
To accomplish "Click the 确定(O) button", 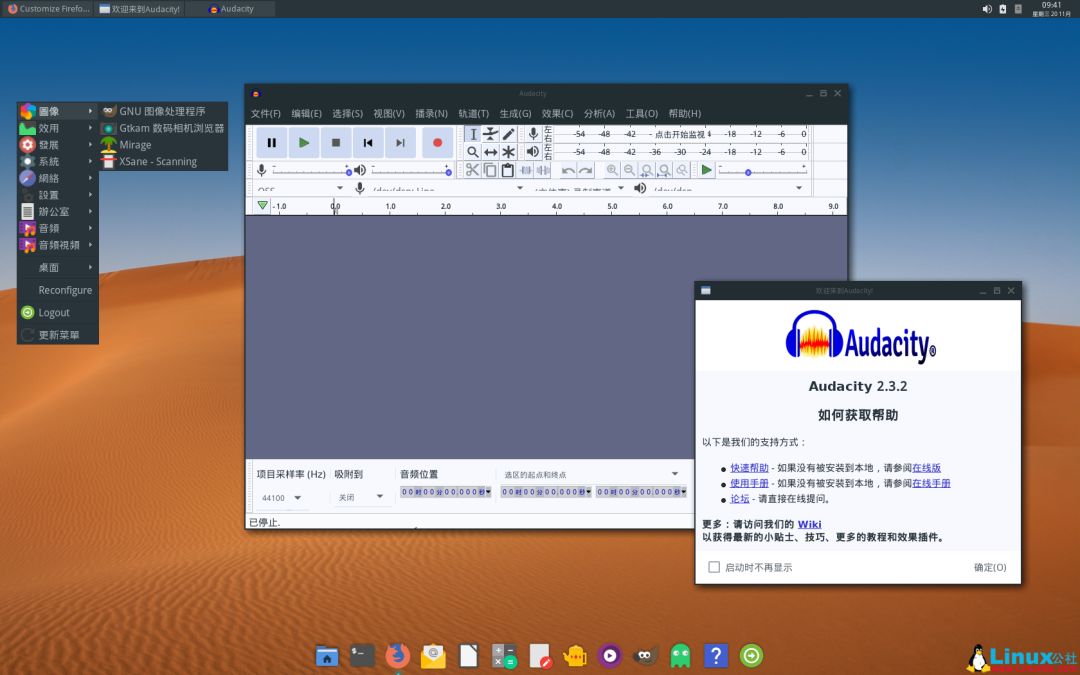I will click(x=990, y=567).
